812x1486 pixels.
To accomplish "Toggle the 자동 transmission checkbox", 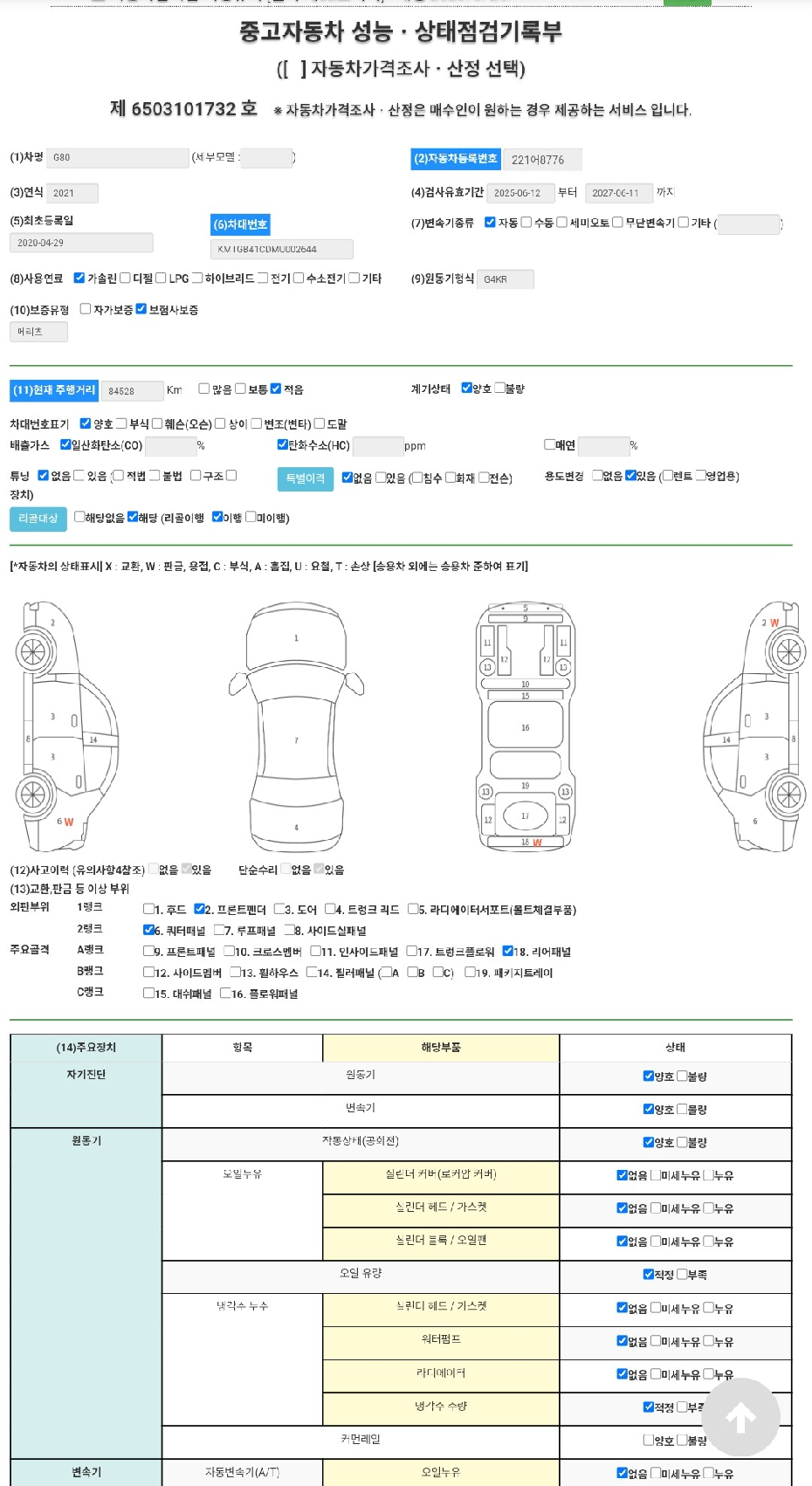I will pyautogui.click(x=490, y=223).
